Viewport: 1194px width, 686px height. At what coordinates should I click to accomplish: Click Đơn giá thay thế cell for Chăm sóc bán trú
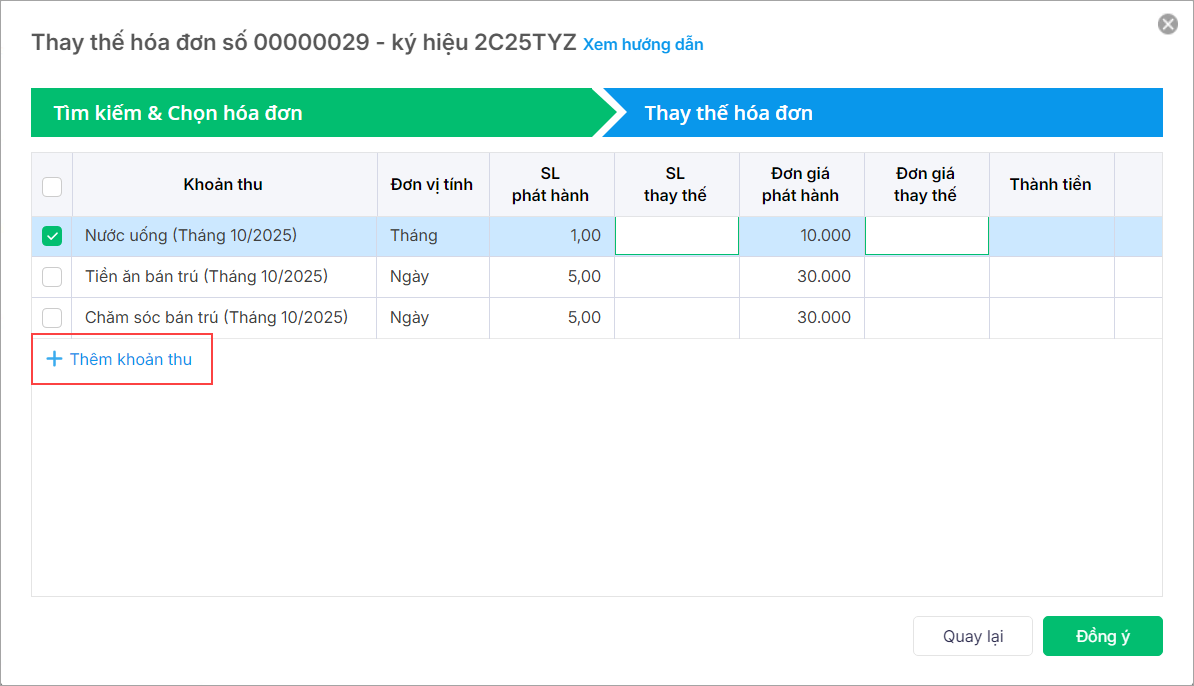coord(926,318)
